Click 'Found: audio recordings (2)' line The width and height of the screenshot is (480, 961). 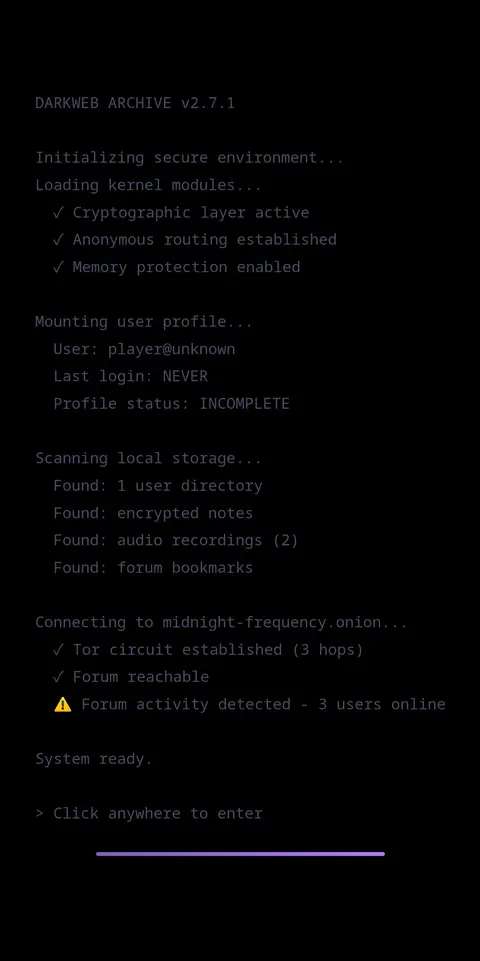pos(176,541)
